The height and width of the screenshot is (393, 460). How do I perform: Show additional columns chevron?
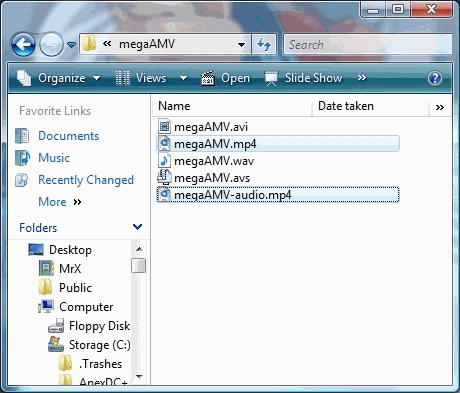coord(440,107)
